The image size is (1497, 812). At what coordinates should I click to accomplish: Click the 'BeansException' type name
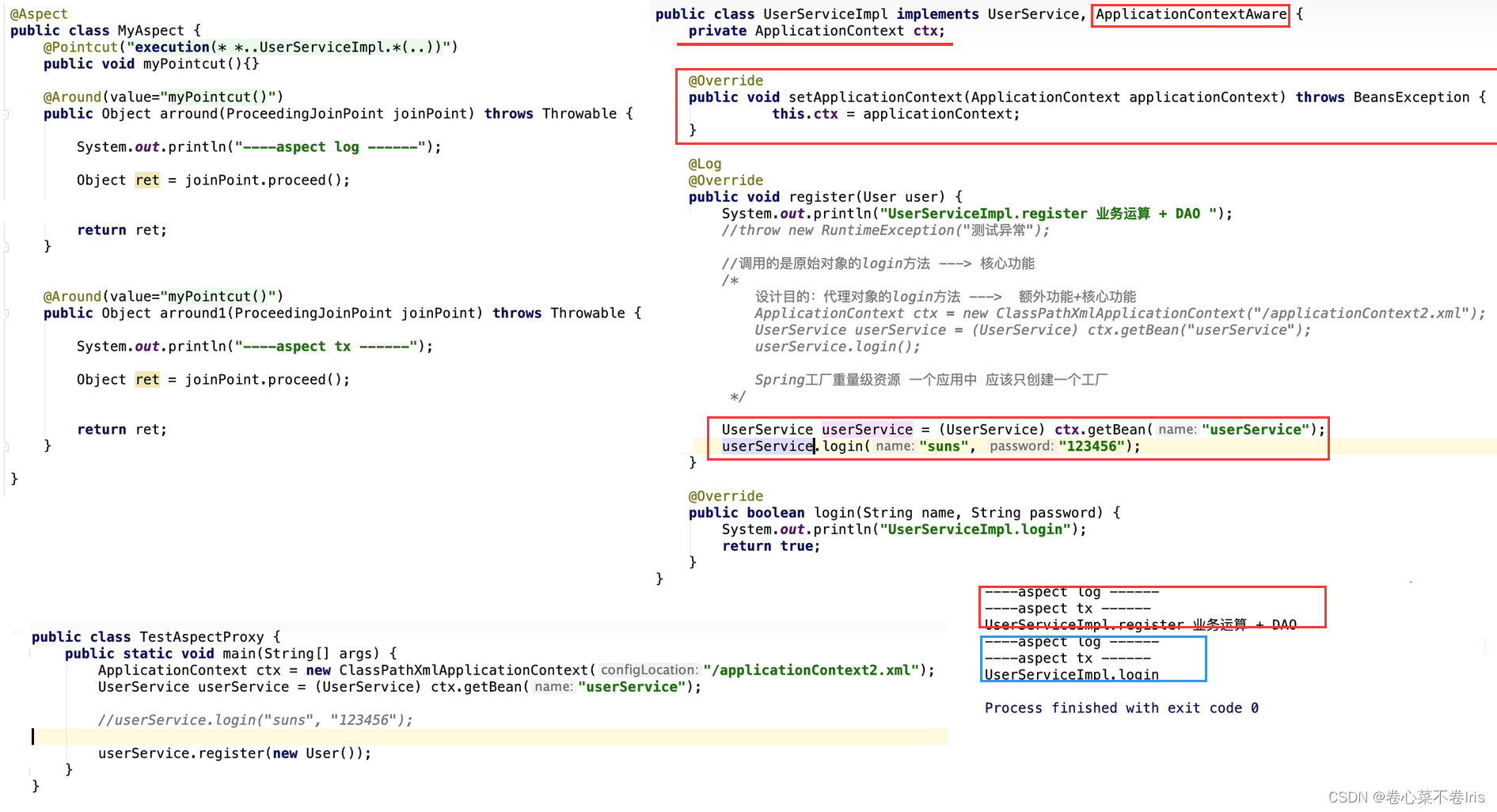pyautogui.click(x=1411, y=97)
